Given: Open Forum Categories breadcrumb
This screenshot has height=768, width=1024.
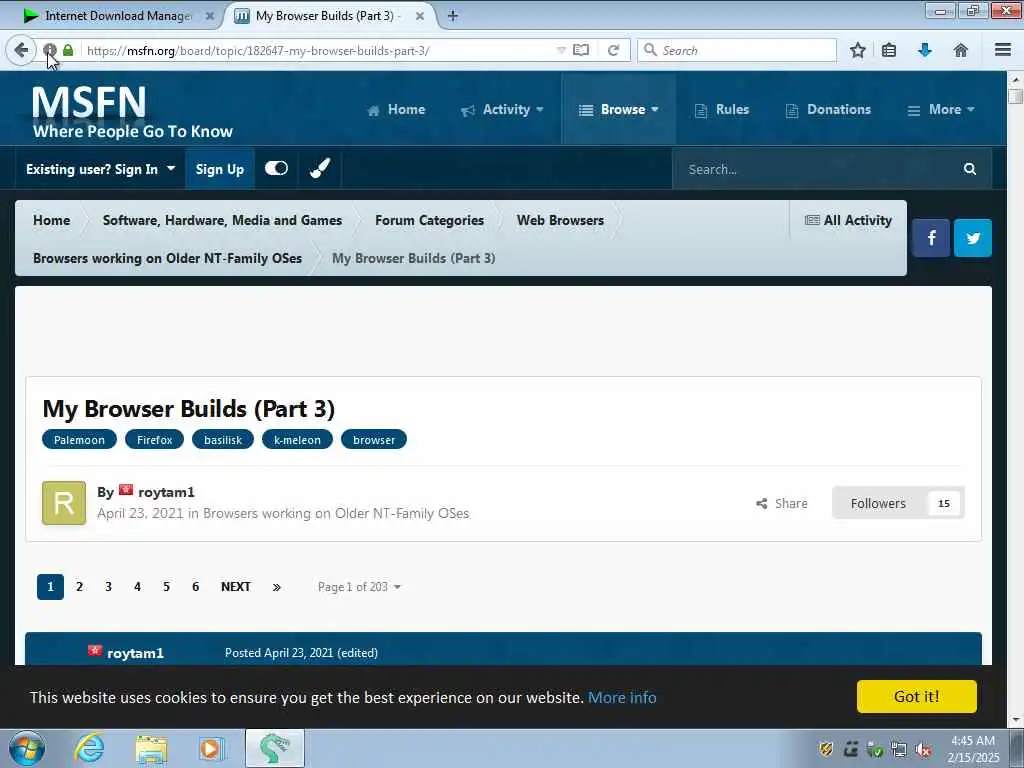Looking at the screenshot, I should click(x=429, y=220).
